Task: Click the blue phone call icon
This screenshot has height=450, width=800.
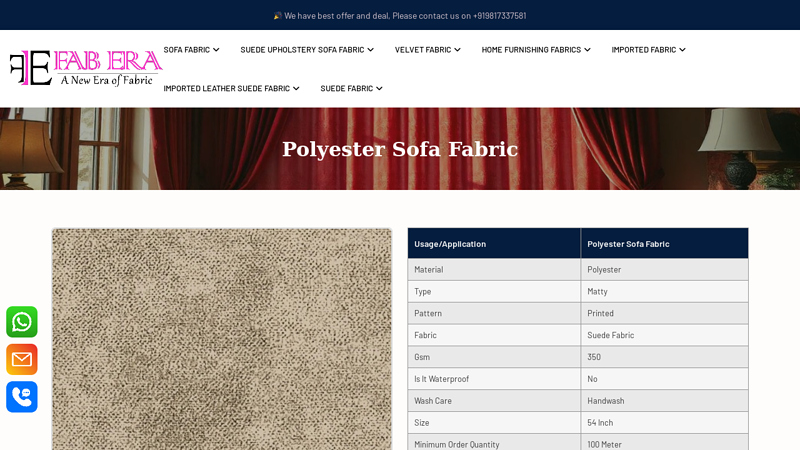Action: (x=21, y=397)
